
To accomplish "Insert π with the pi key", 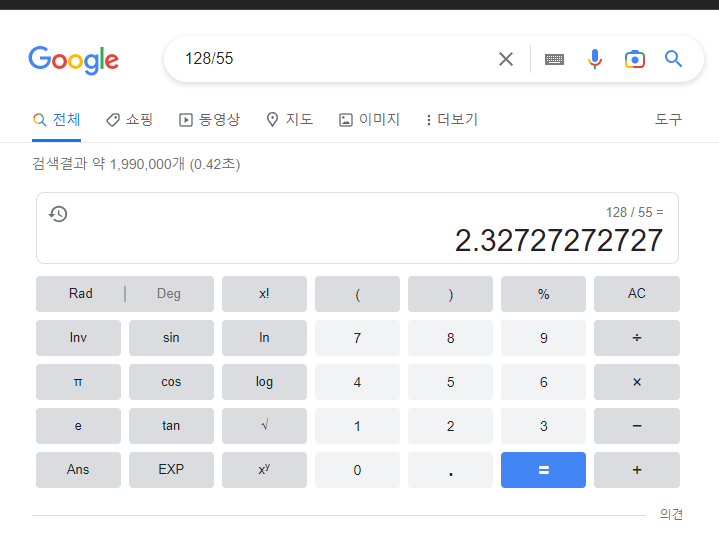I will [78, 382].
